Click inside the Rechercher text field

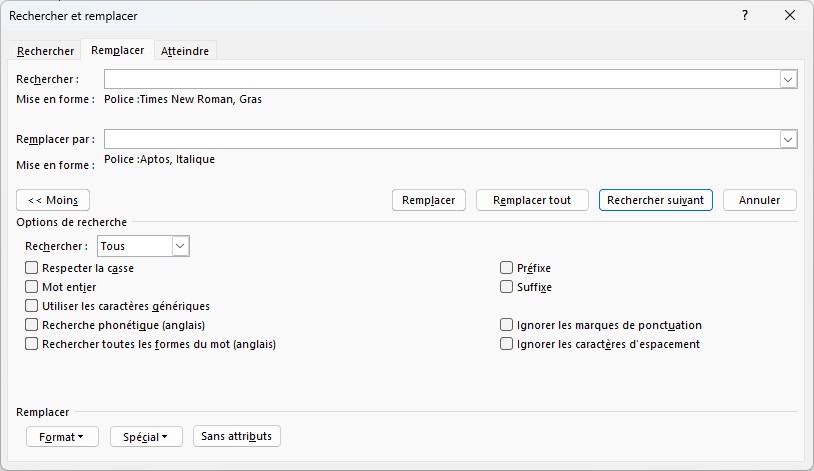(442, 79)
